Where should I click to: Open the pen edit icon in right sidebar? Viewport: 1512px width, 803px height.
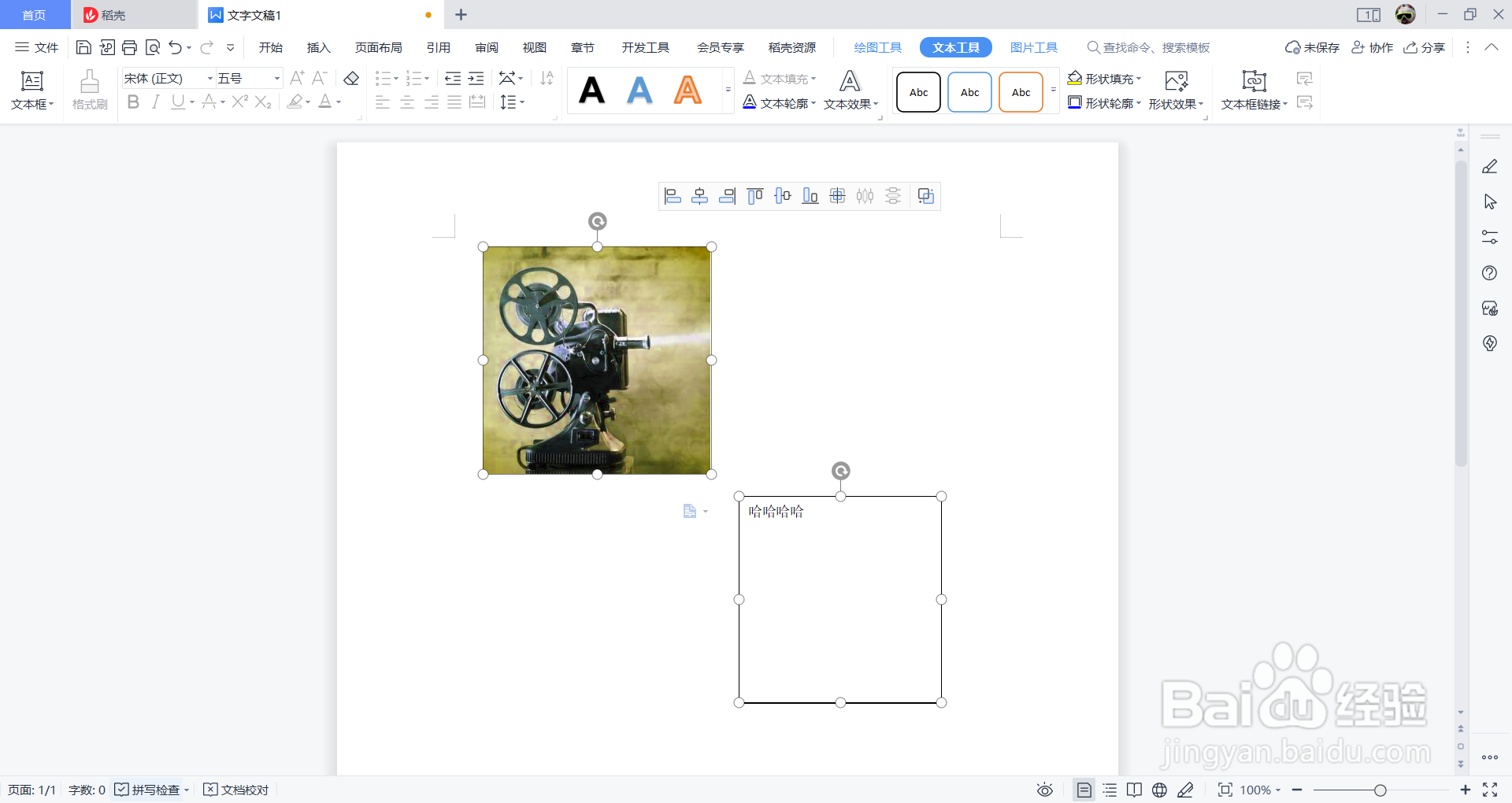point(1490,166)
